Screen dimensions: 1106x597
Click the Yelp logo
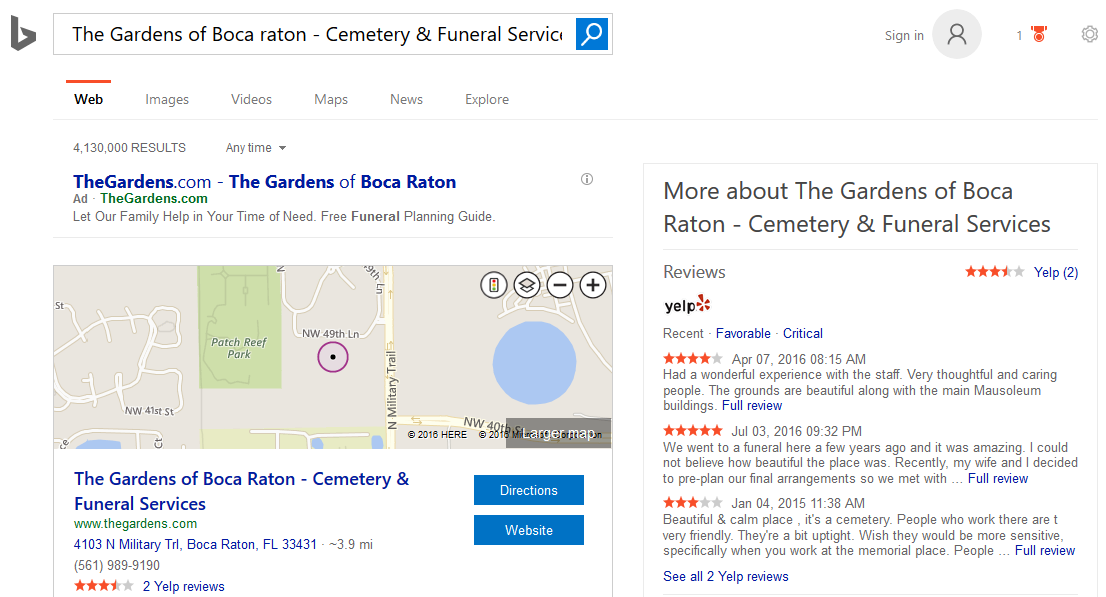[687, 305]
